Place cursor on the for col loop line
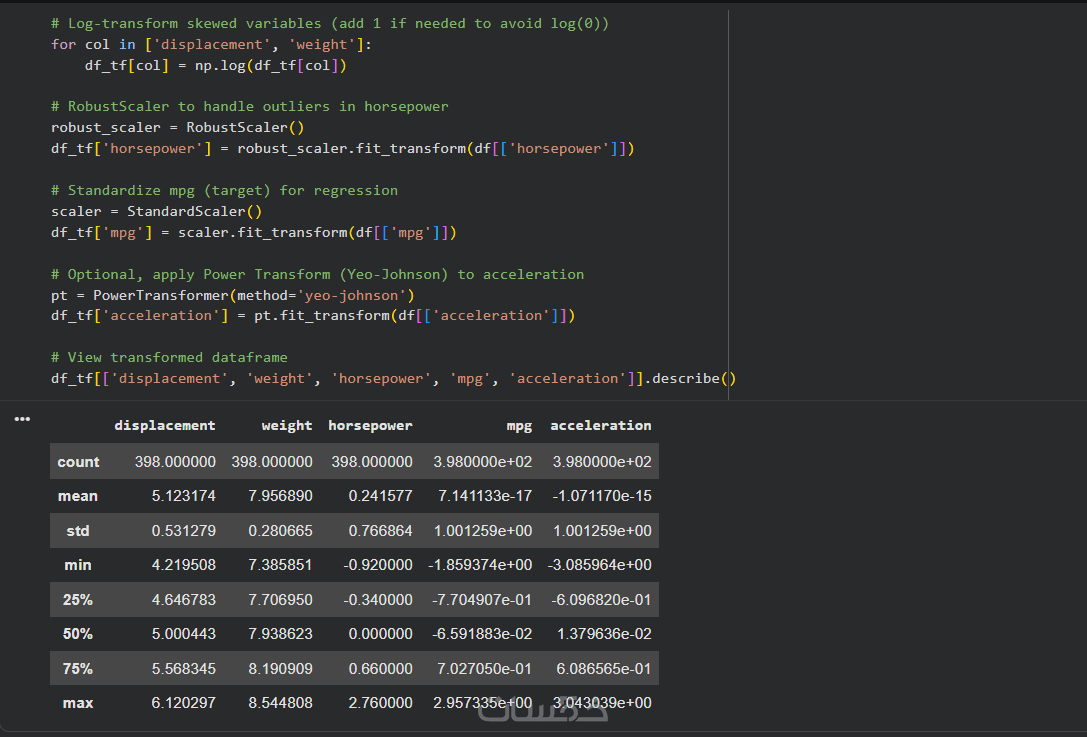The width and height of the screenshot is (1087, 737). pyautogui.click(x=211, y=44)
